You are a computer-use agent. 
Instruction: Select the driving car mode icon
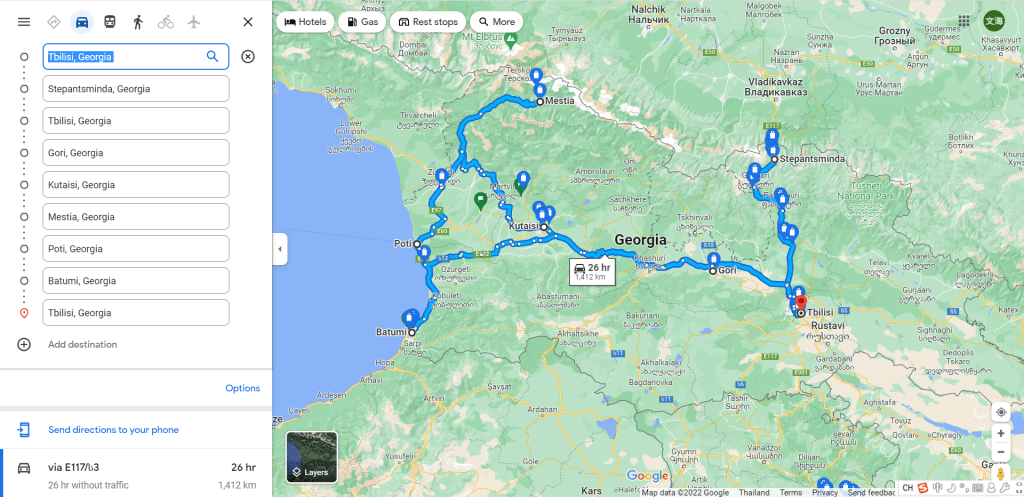coord(82,22)
